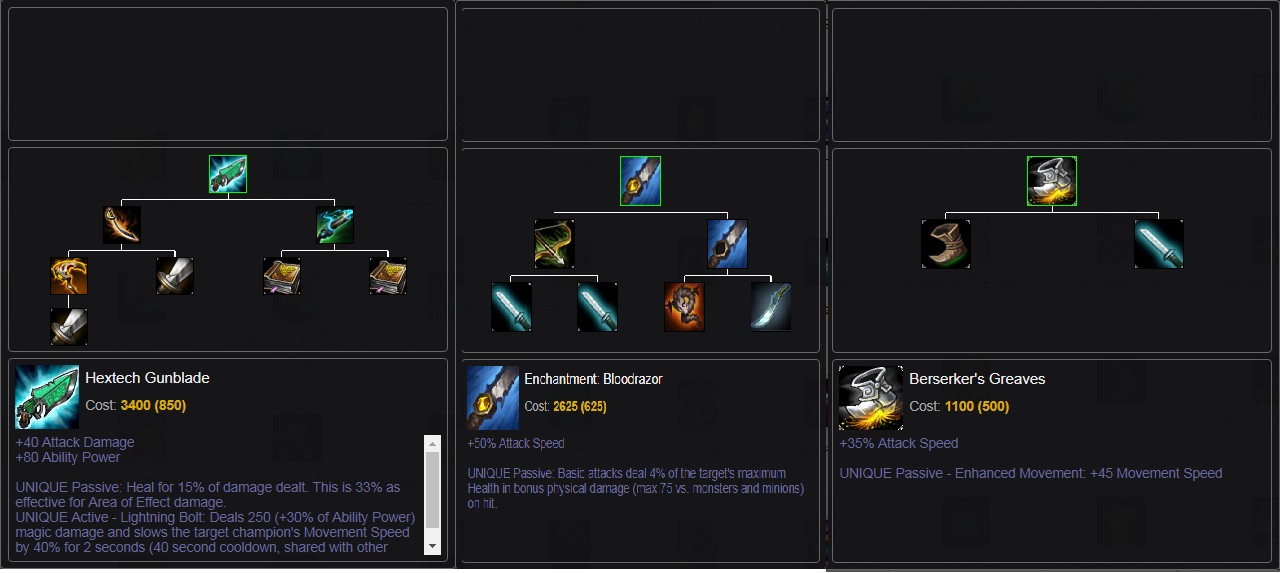Select the left Amplifying Tome under Hextech Revolver
Viewport: 1280px width, 573px height.
click(282, 276)
